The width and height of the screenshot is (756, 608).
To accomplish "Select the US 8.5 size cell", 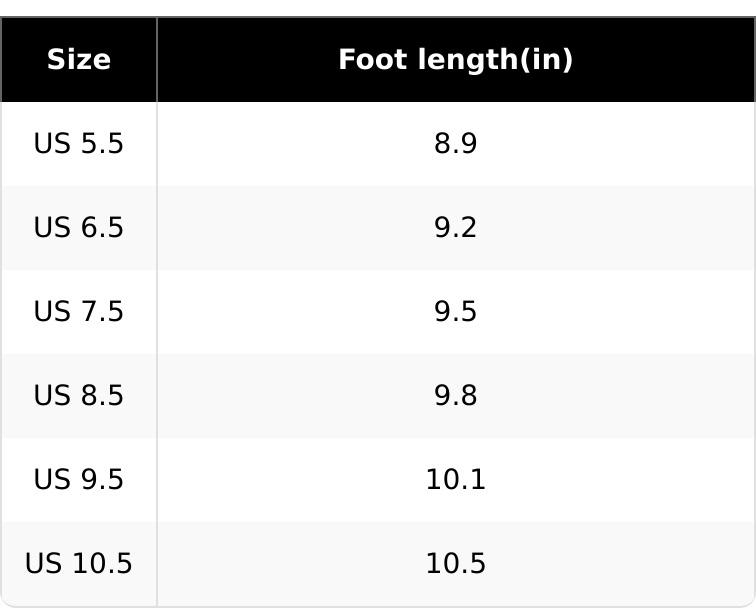I will (79, 396).
